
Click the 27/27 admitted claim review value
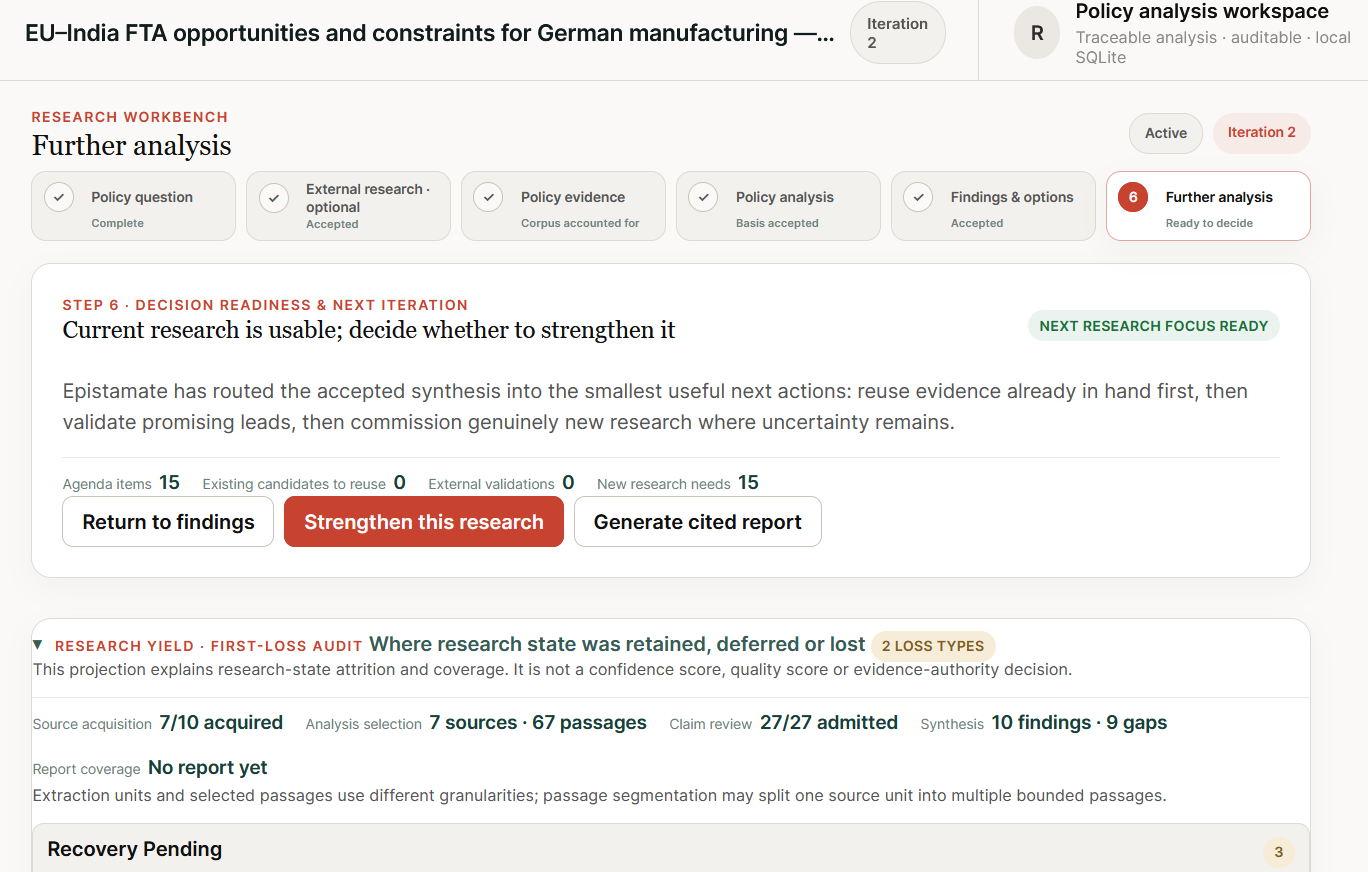point(829,723)
